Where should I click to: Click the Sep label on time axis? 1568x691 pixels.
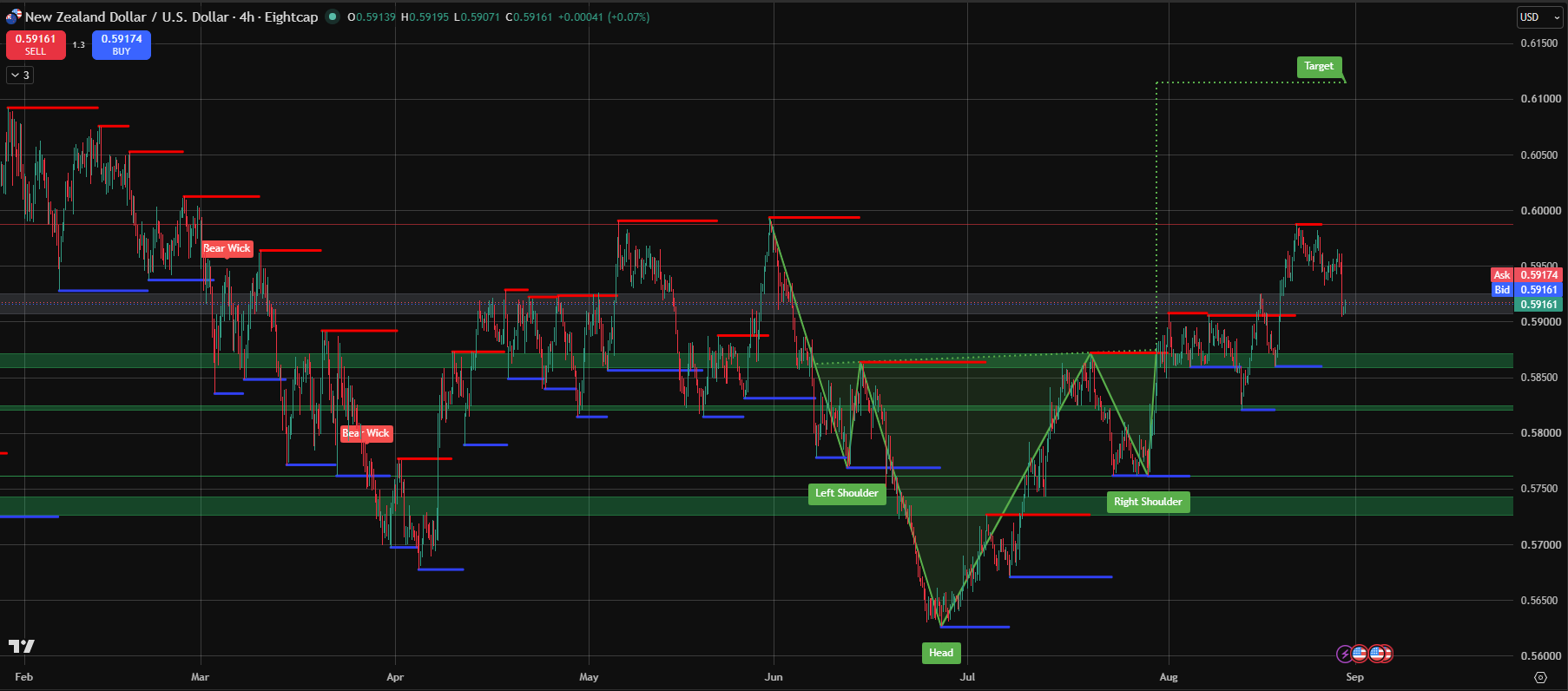1354,677
